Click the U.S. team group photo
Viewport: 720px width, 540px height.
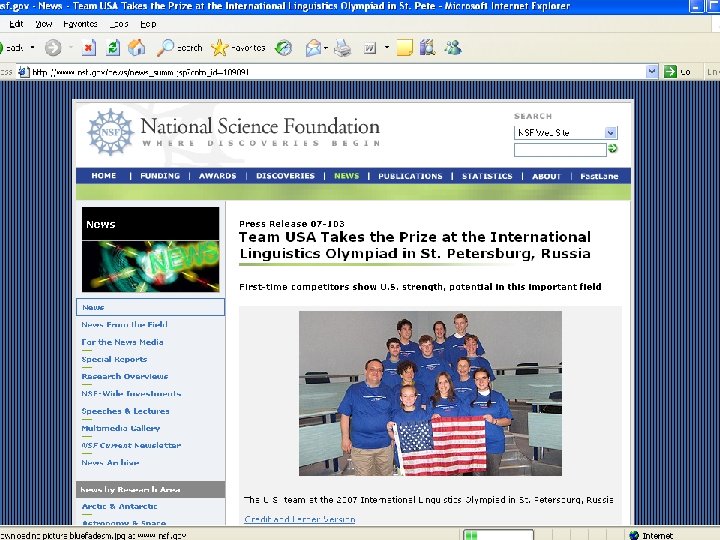tap(430, 394)
